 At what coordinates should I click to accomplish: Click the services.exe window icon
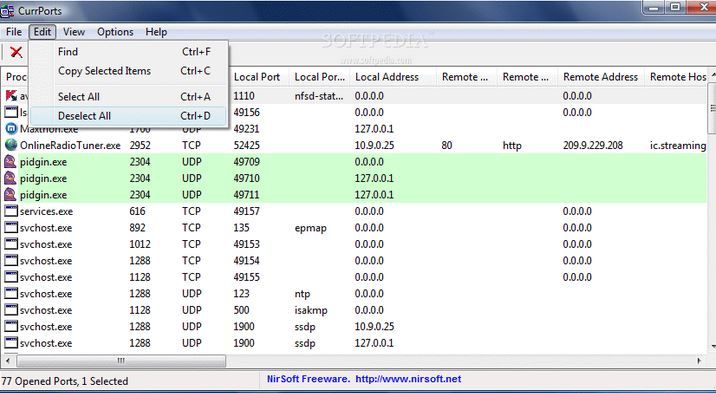pos(11,211)
